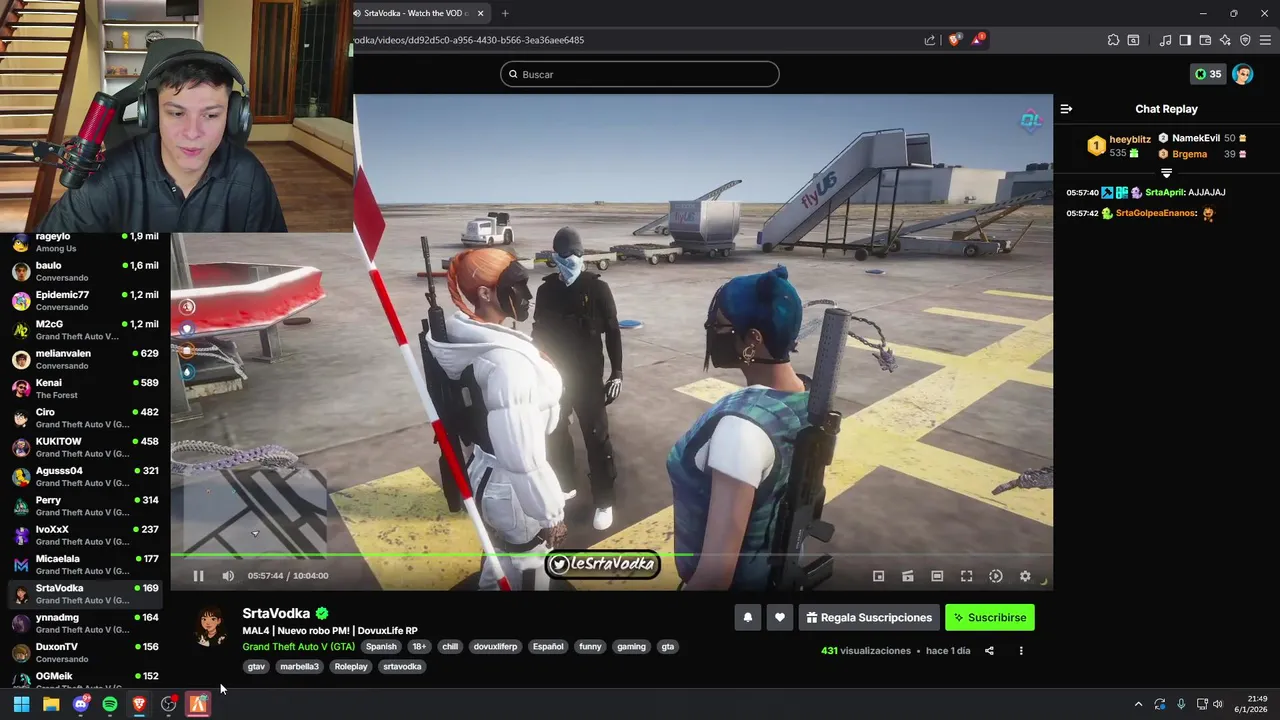Open media control music note icon
Image resolution: width=1280 pixels, height=720 pixels.
pyautogui.click(x=1165, y=40)
